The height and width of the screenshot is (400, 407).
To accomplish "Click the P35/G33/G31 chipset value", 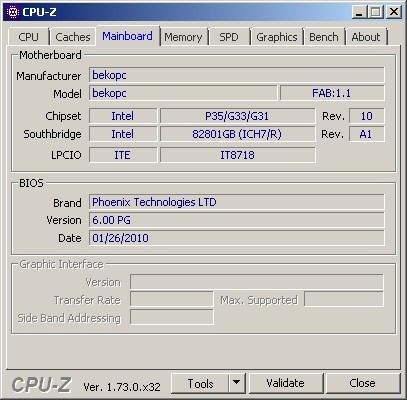I will [237, 116].
